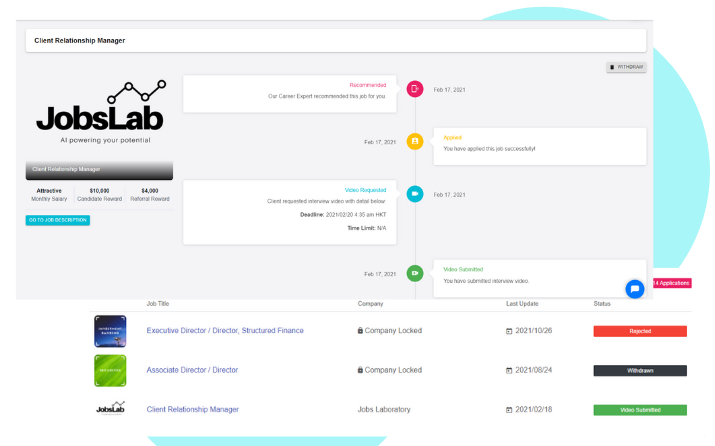The width and height of the screenshot is (715, 446).
Task: Click the Video Requested timeline card
Action: 290,212
